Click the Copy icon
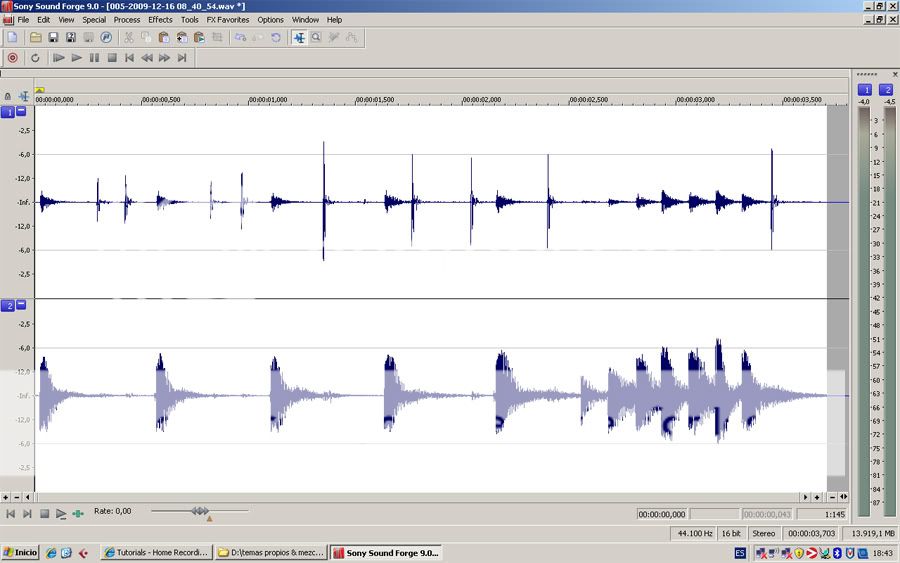The image size is (900, 563). click(146, 37)
